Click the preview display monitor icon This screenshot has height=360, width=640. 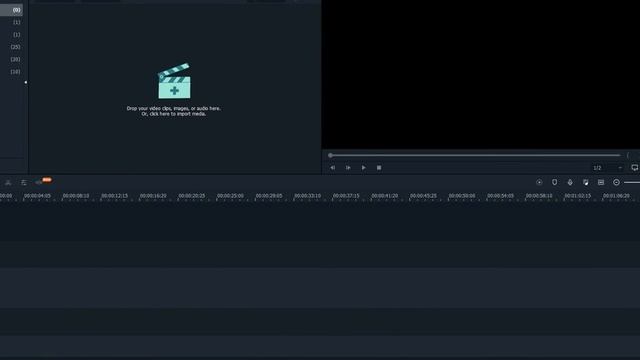(x=635, y=168)
